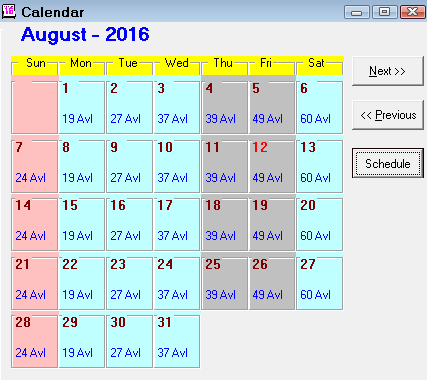Choose the gray day 11 cell
Viewport: 427px width, 380px height.
[224, 166]
